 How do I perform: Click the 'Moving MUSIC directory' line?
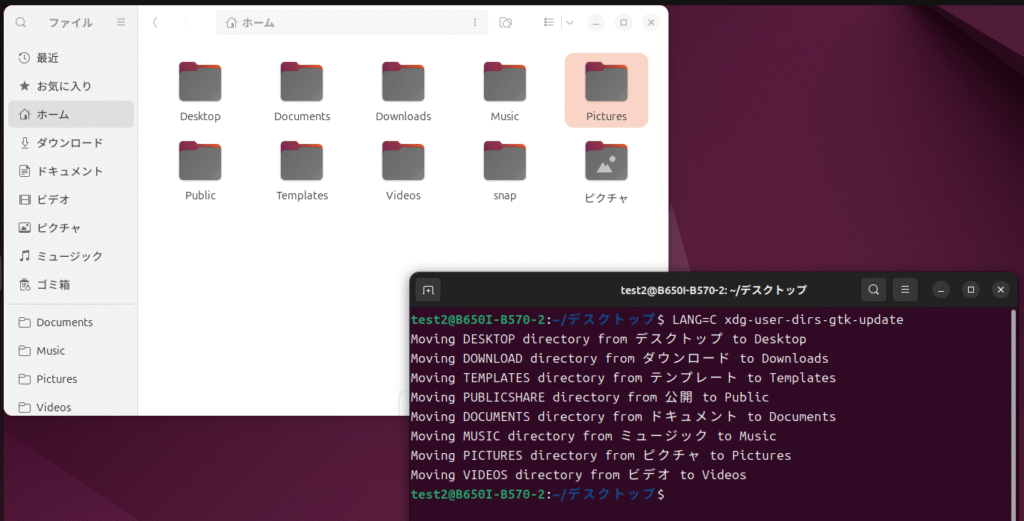593,436
